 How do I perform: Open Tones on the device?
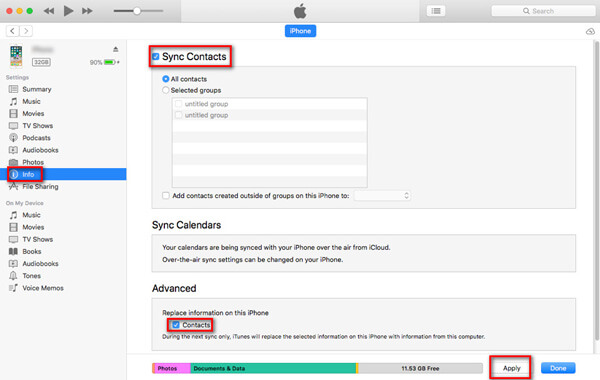pyautogui.click(x=31, y=276)
